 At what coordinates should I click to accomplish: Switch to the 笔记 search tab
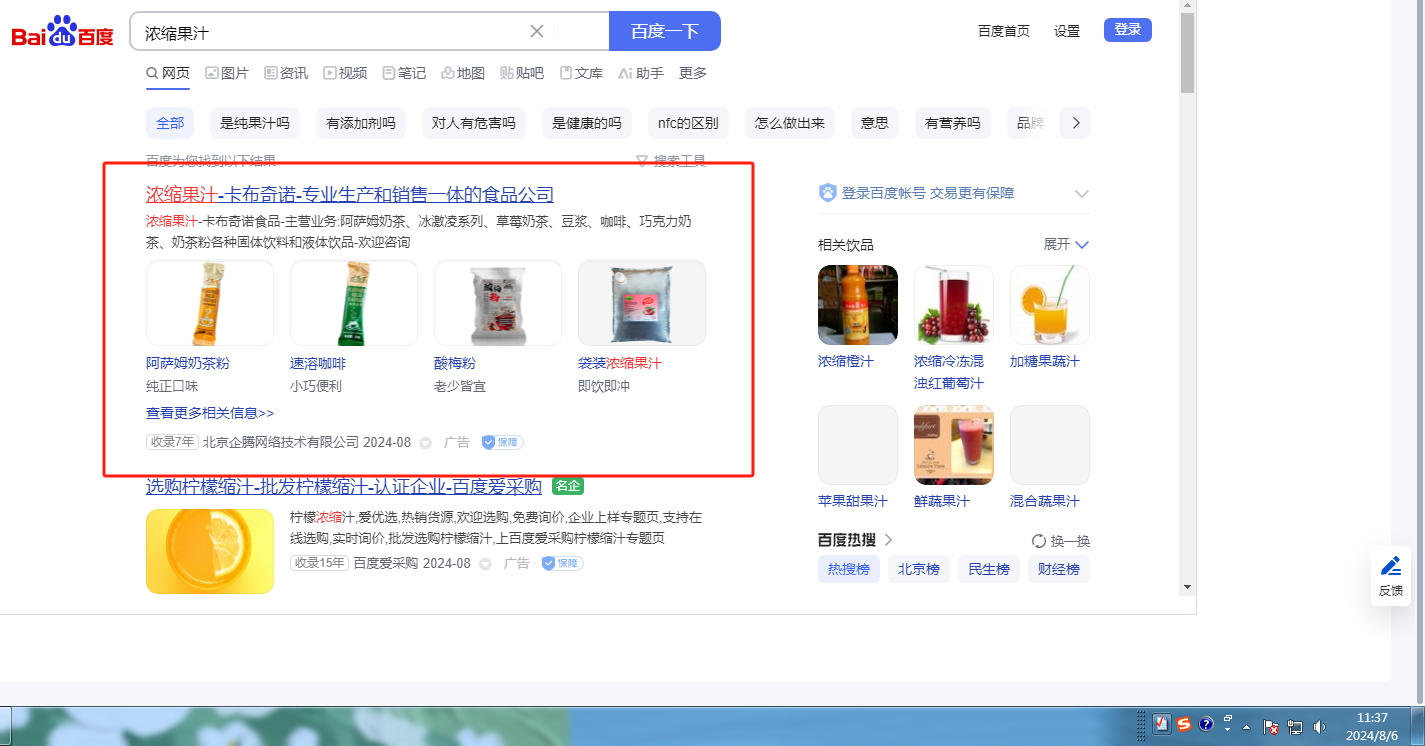pyautogui.click(x=404, y=73)
